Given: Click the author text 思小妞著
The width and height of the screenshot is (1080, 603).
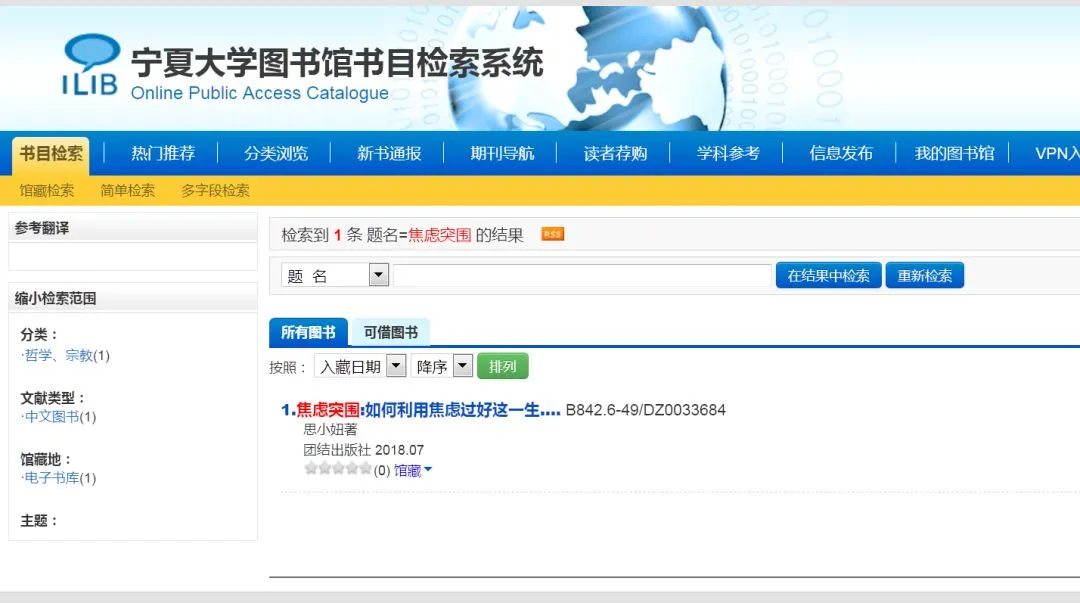Looking at the screenshot, I should click(x=331, y=429).
